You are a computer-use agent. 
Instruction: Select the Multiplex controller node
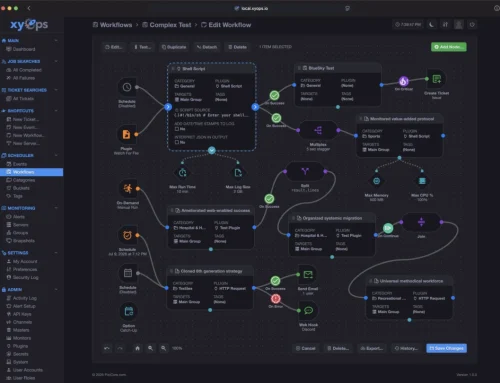(318, 130)
